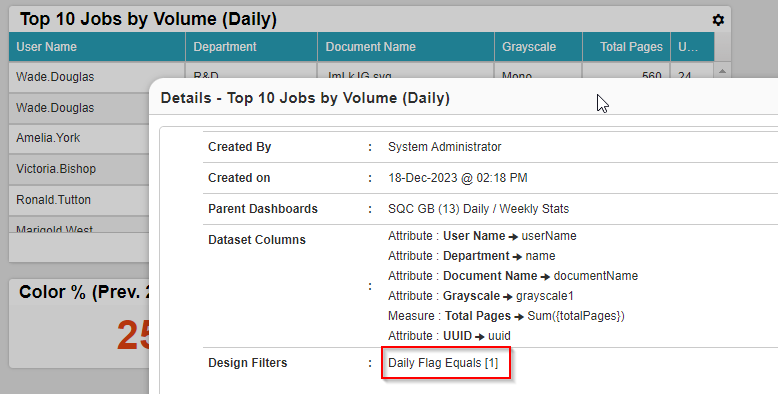Click the scrollbar up arrow in table

click(722, 71)
